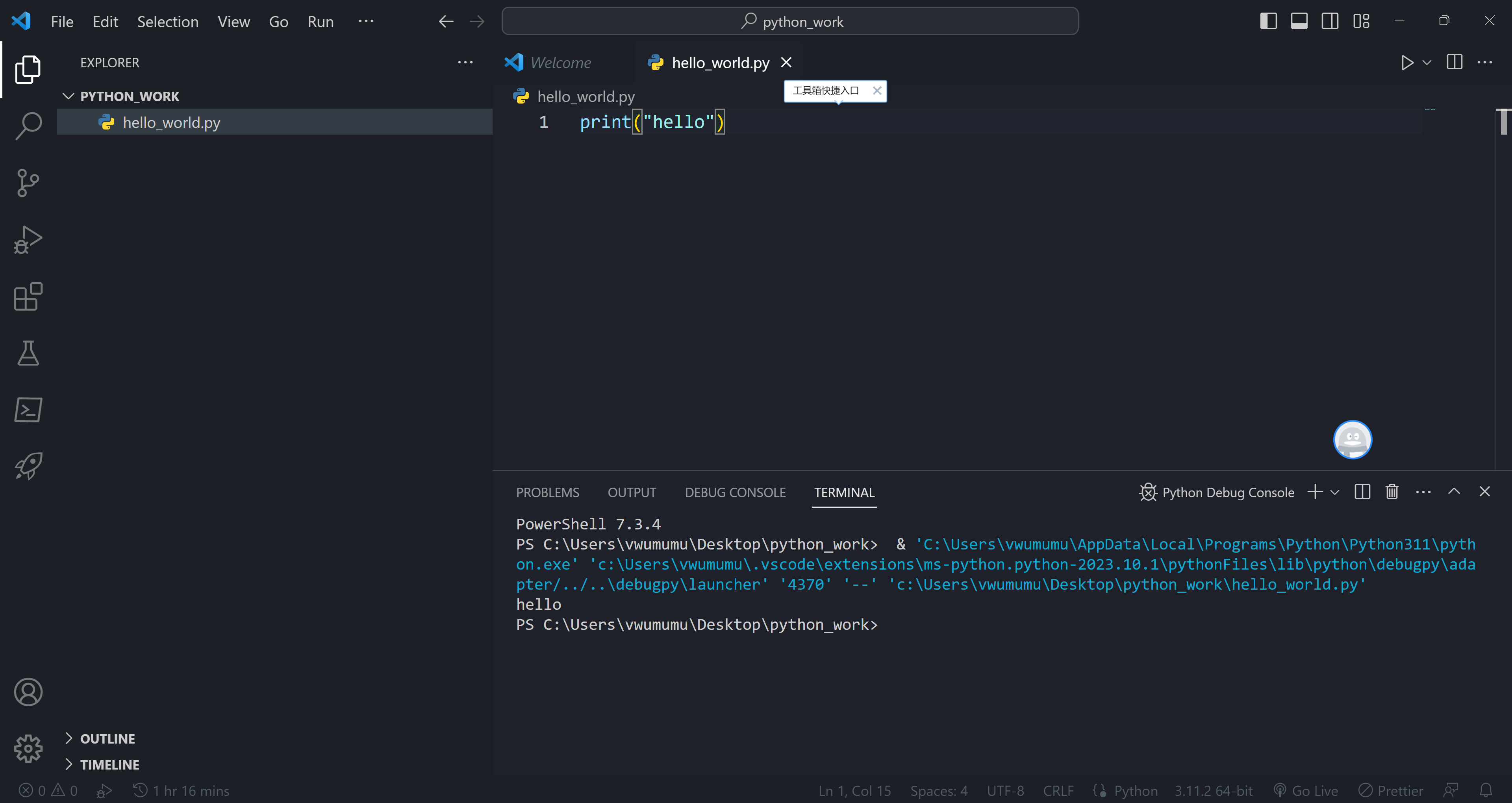Open the Source Control view
This screenshot has height=803, width=1512.
(28, 183)
